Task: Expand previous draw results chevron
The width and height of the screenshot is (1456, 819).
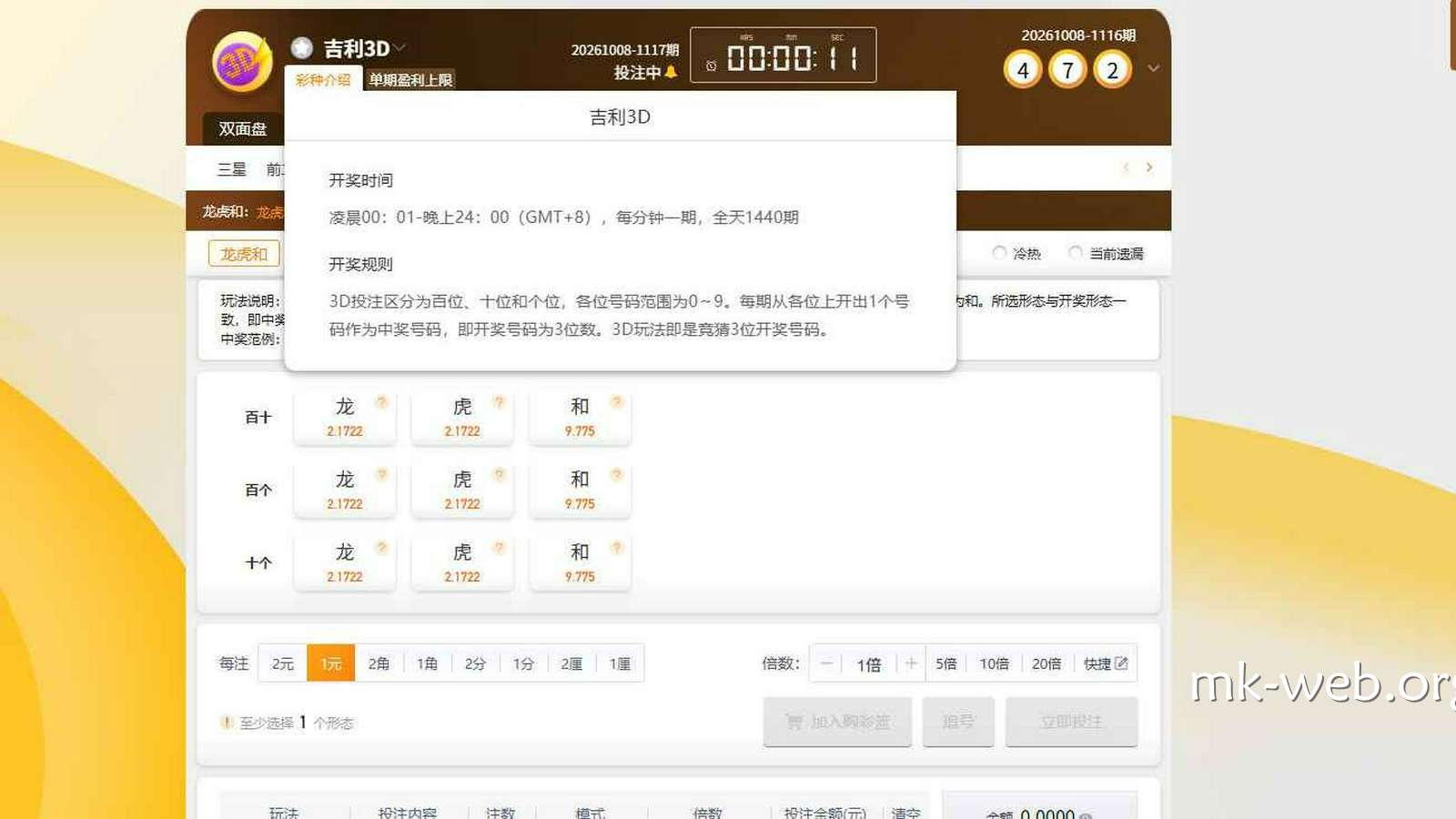Action: pyautogui.click(x=1153, y=68)
